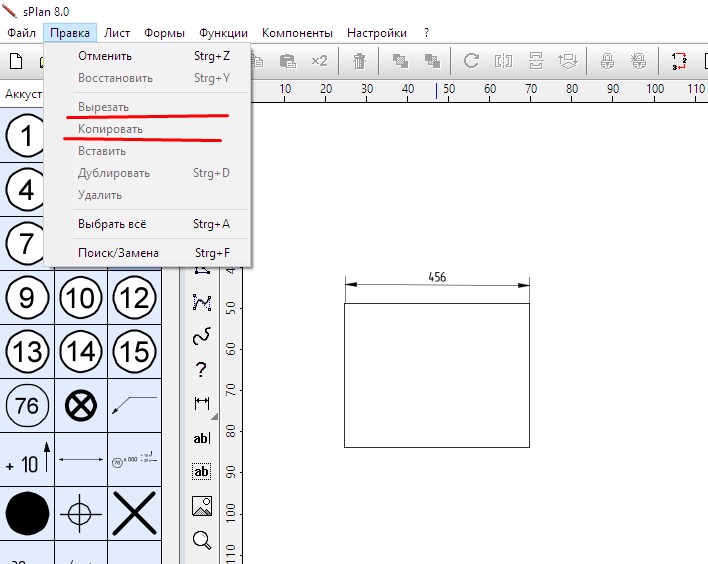This screenshot has height=564, width=708.
Task: Select the framed ab text block tool
Action: click(201, 471)
